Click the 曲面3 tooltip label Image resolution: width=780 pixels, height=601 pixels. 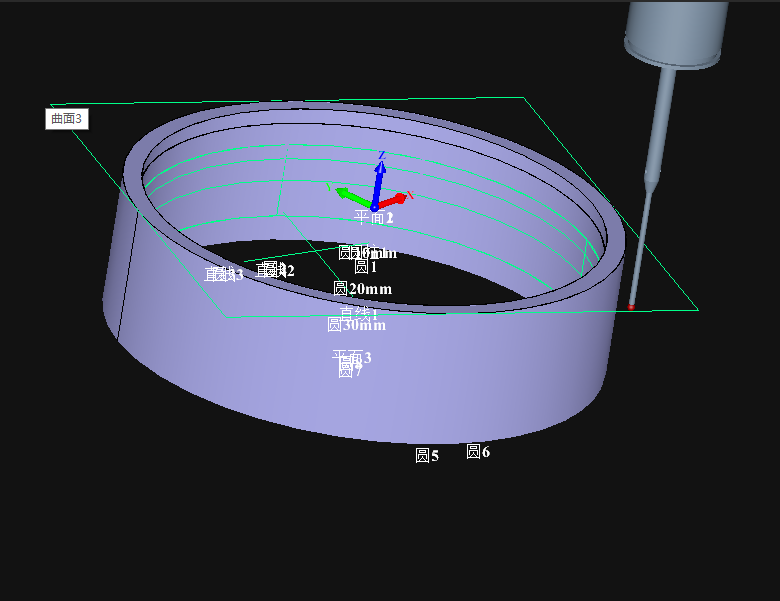click(68, 119)
